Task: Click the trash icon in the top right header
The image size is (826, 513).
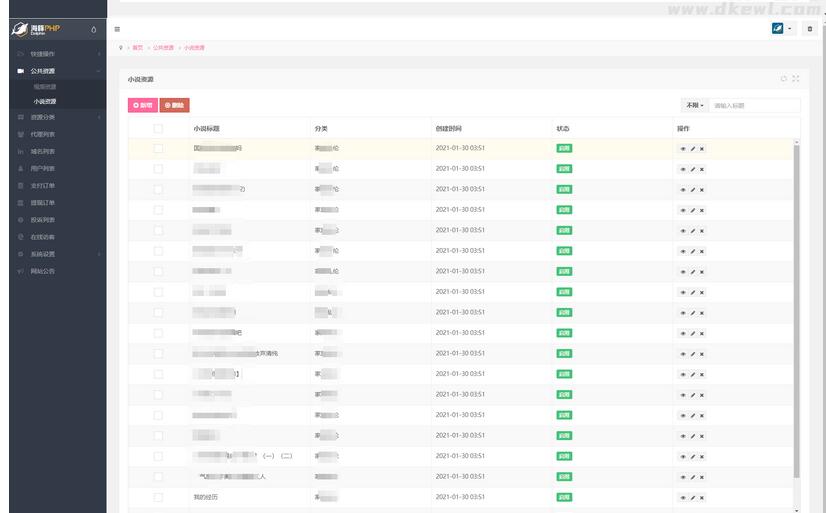Action: point(809,29)
